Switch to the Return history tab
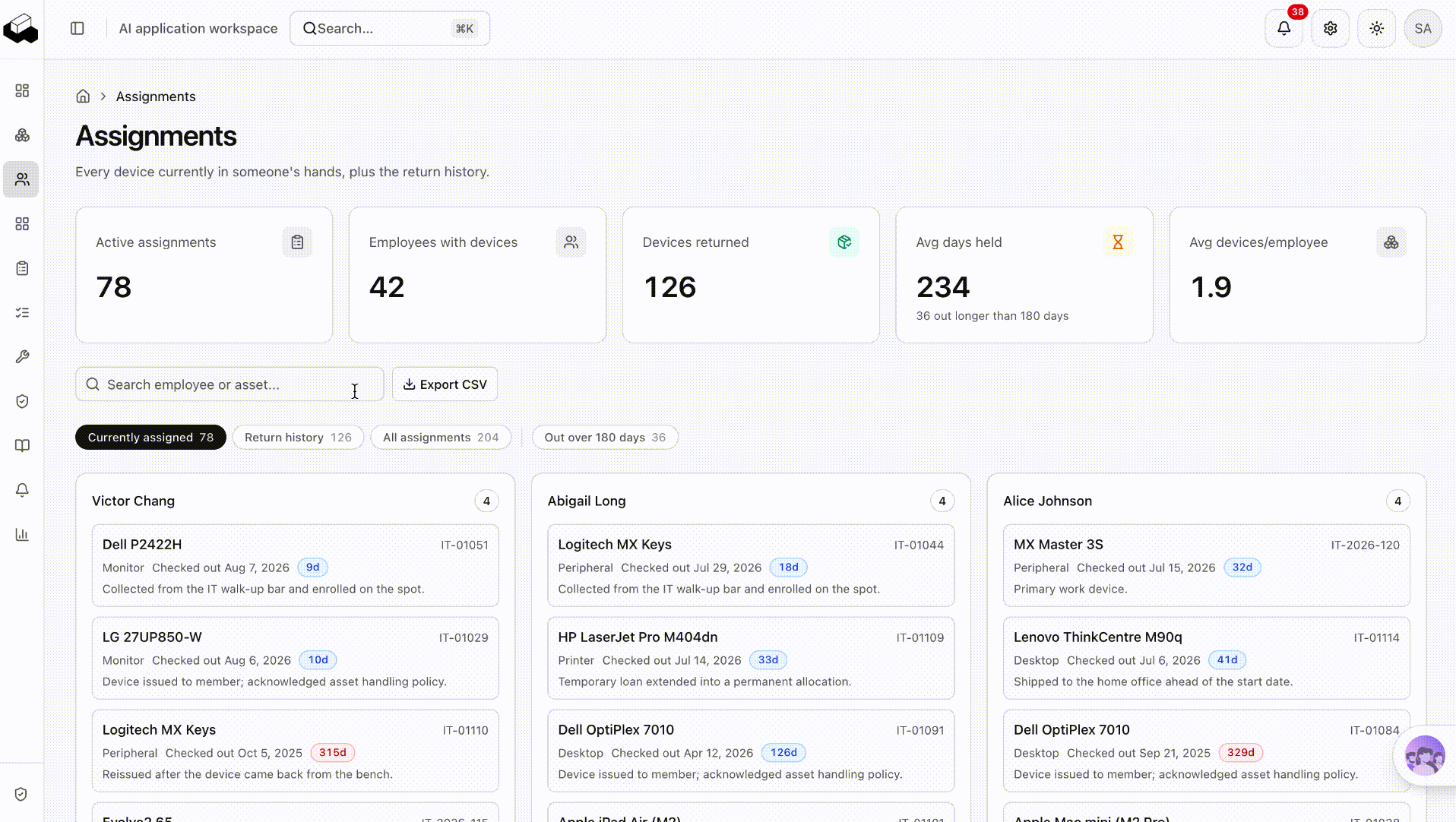Image resolution: width=1456 pixels, height=822 pixels. tap(298, 438)
